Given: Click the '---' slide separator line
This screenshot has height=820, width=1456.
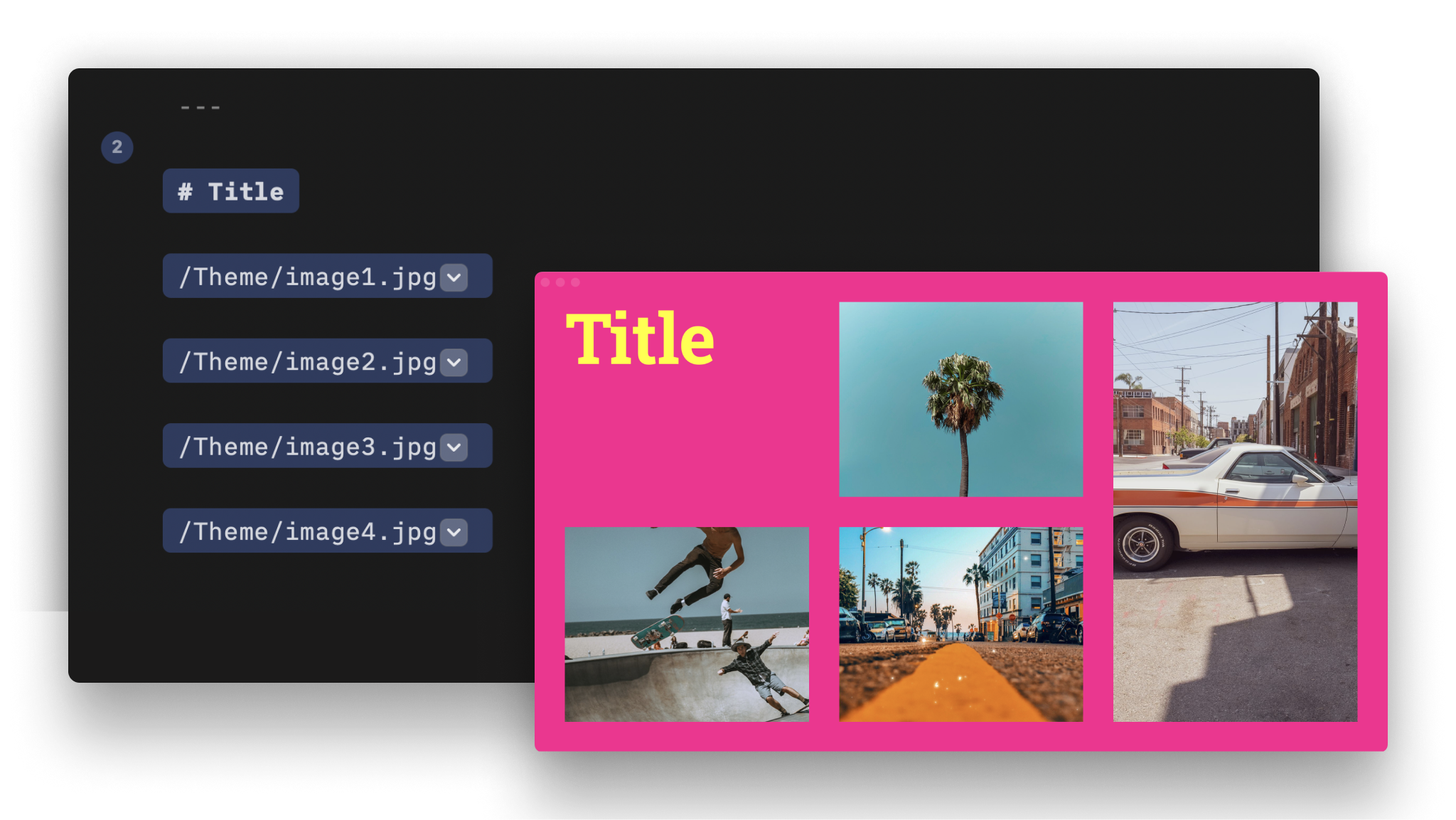Looking at the screenshot, I should tap(200, 107).
